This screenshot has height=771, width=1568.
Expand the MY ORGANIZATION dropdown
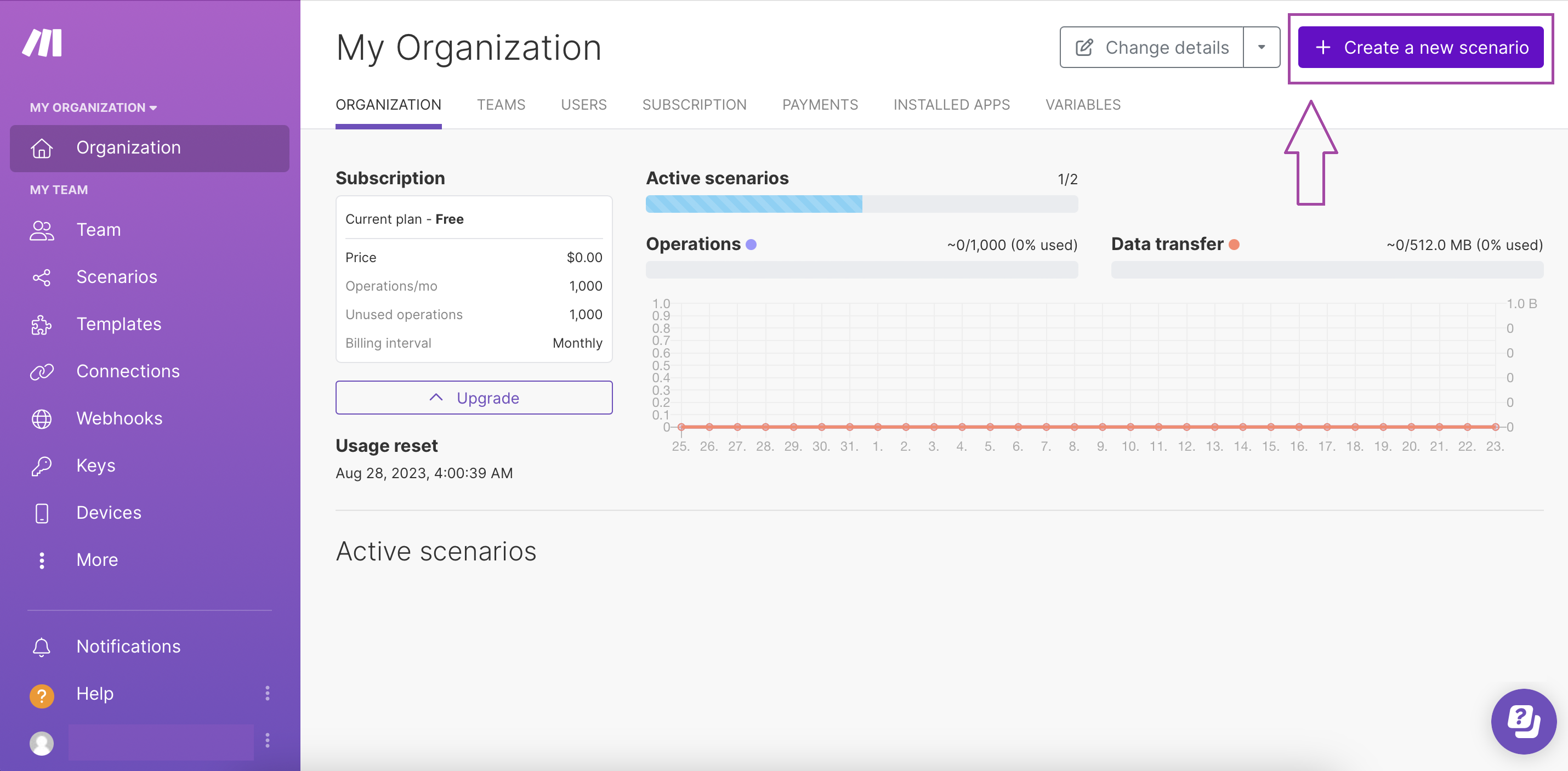93,108
